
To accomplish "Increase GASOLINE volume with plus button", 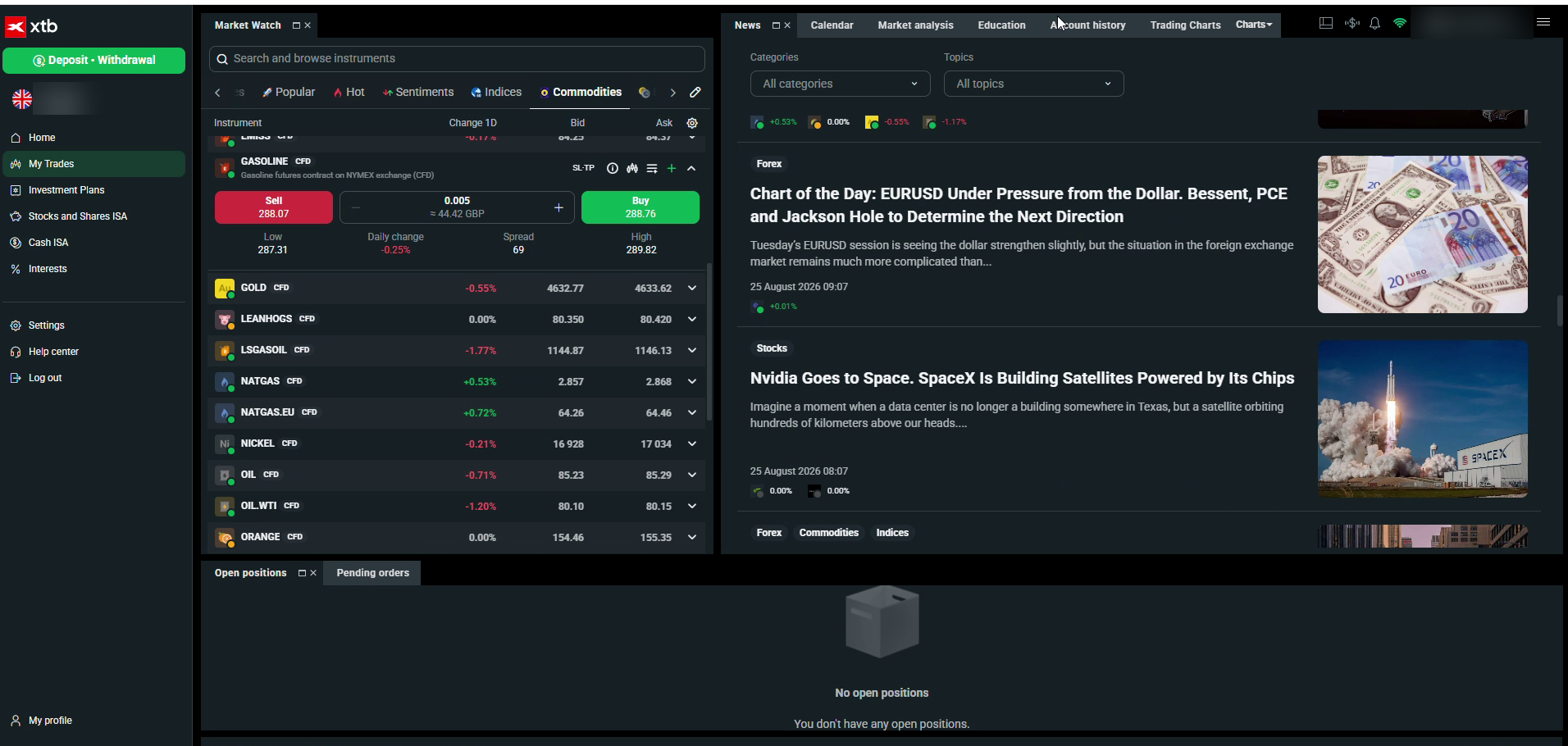I will pos(558,207).
